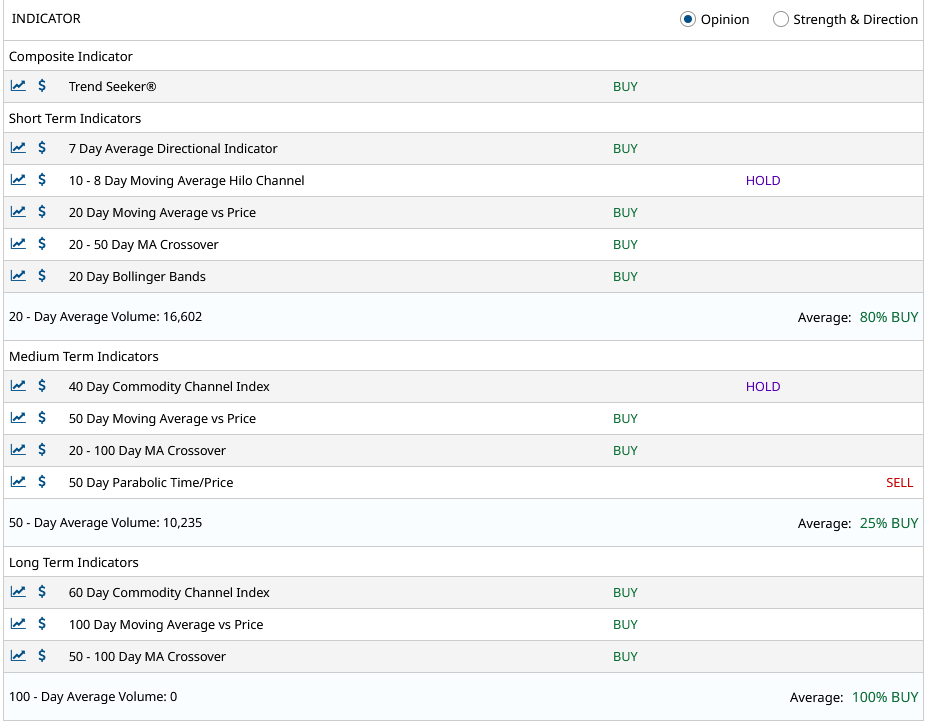Click 100 Day Moving Average vs Price label

[166, 624]
